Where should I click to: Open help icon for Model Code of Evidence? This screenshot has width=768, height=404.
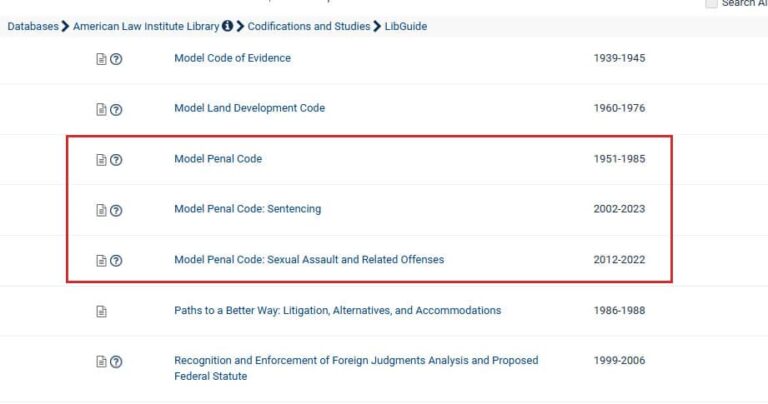116,59
